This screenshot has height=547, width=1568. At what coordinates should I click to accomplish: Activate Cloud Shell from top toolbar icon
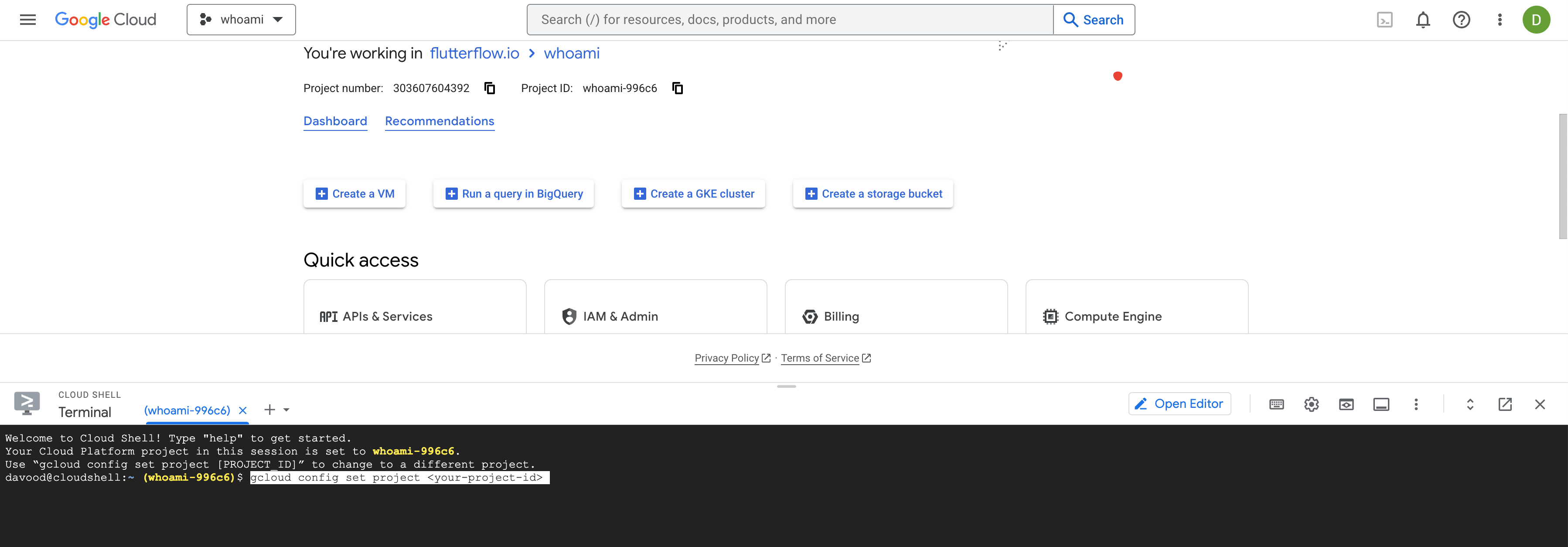1384,20
